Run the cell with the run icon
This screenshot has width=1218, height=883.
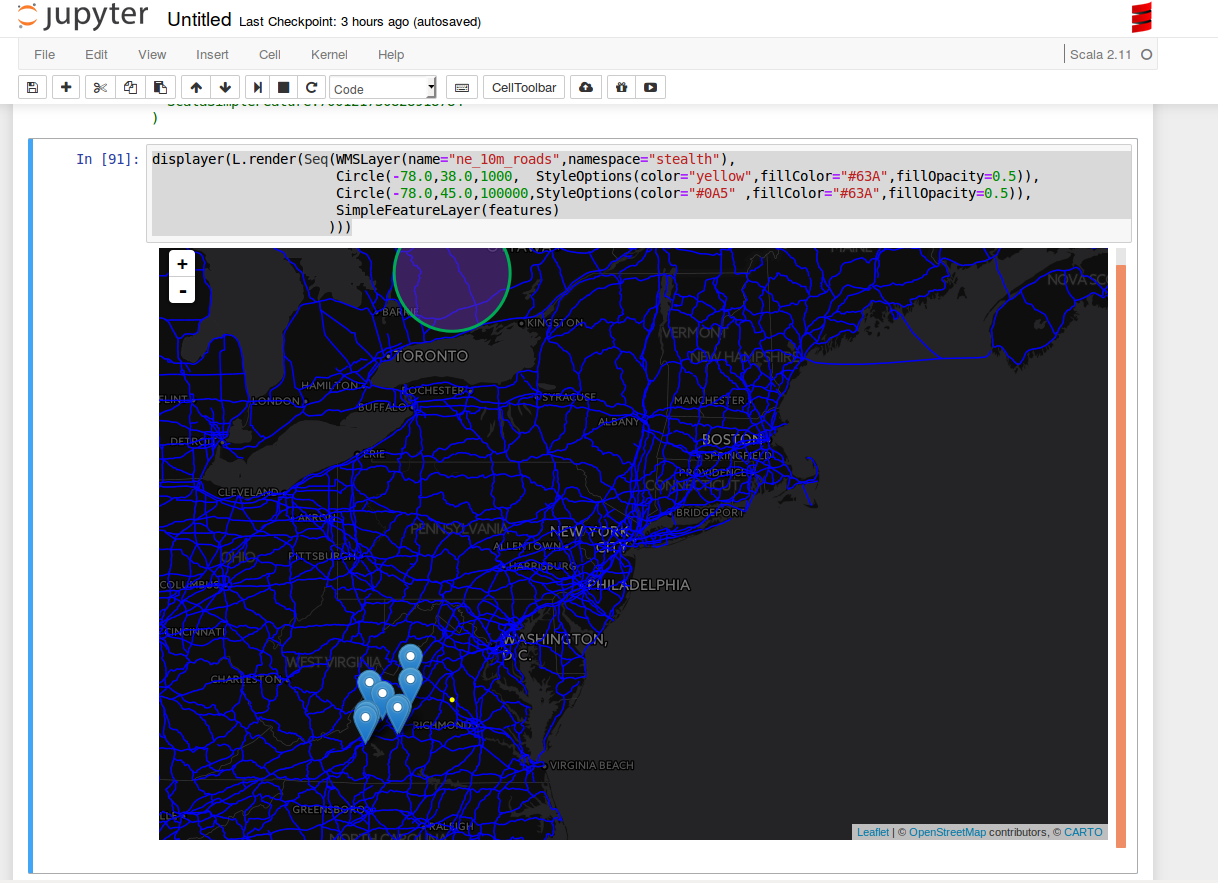pyautogui.click(x=256, y=87)
